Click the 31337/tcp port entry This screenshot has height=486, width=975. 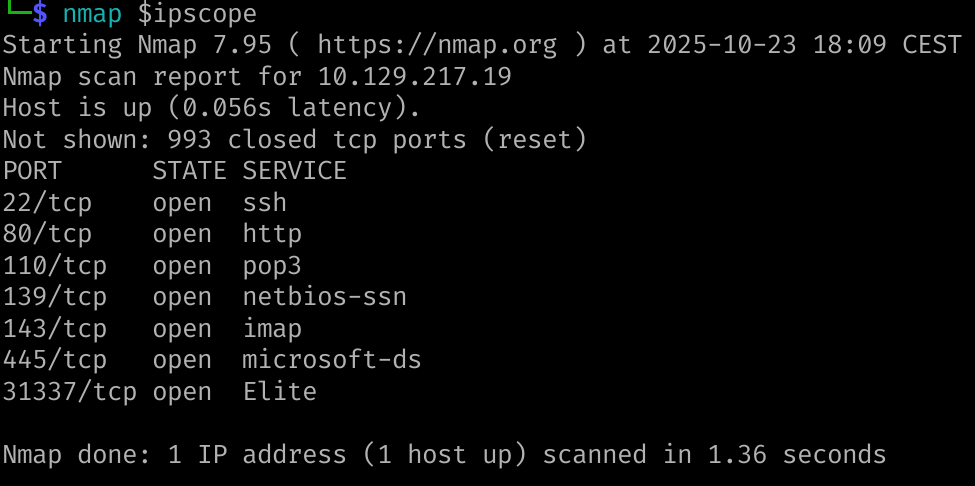(x=69, y=391)
